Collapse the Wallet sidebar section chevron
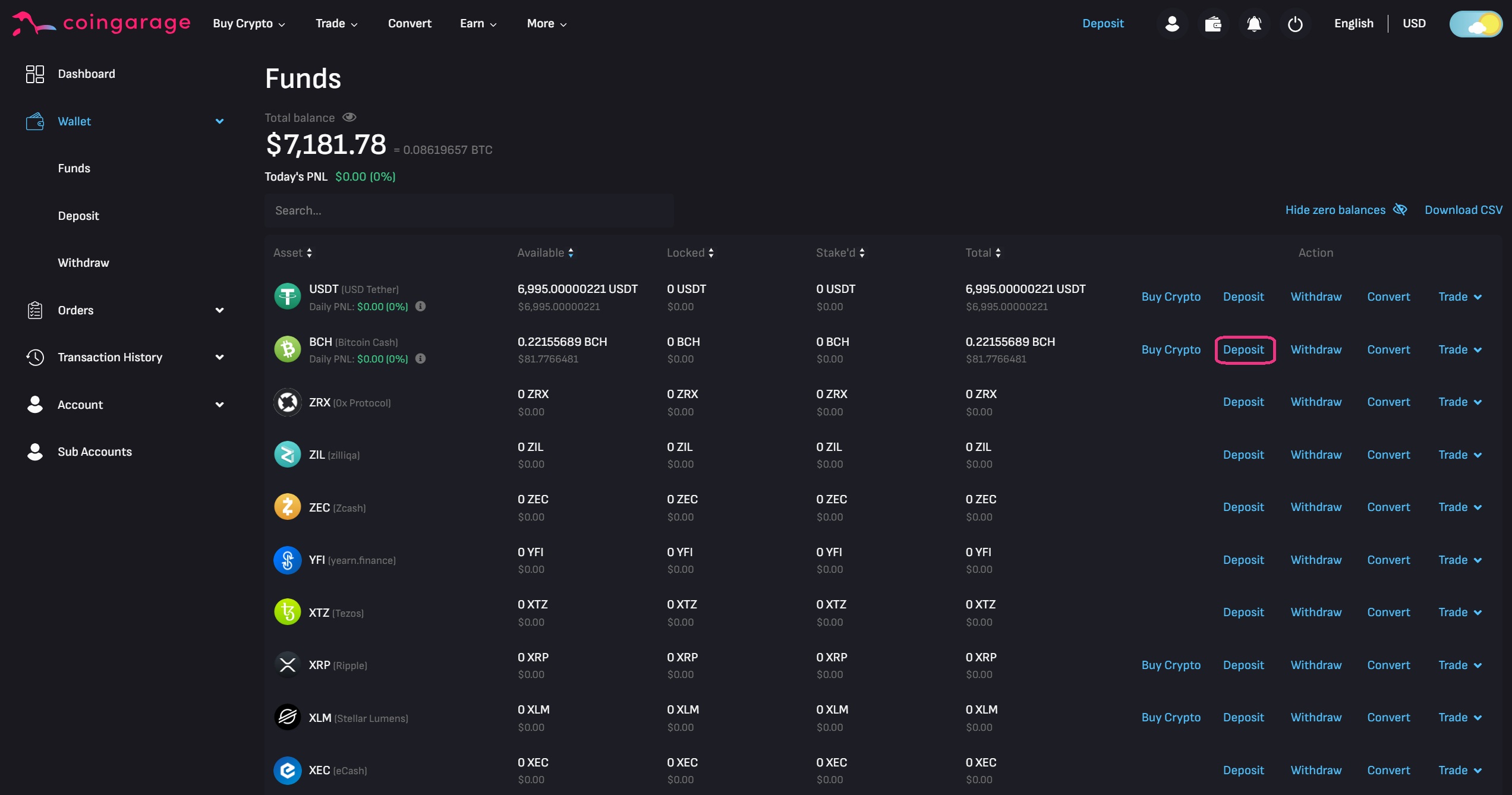The image size is (1512, 795). click(219, 121)
